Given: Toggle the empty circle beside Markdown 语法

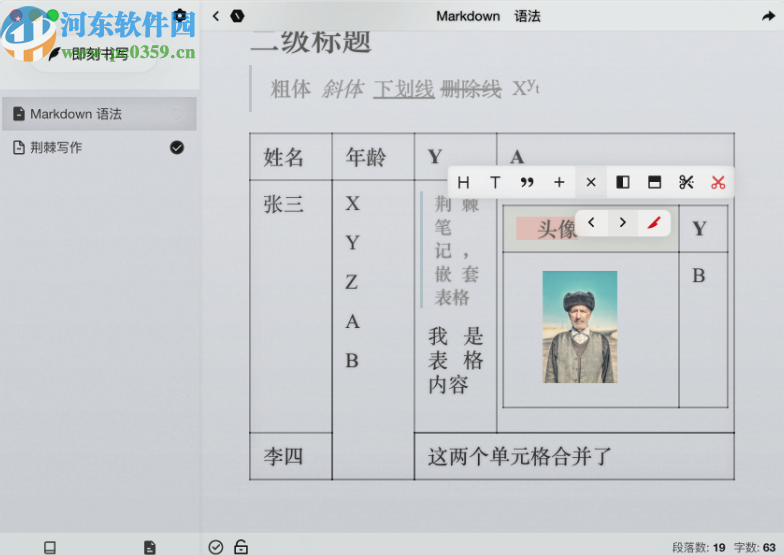Looking at the screenshot, I should [x=177, y=114].
